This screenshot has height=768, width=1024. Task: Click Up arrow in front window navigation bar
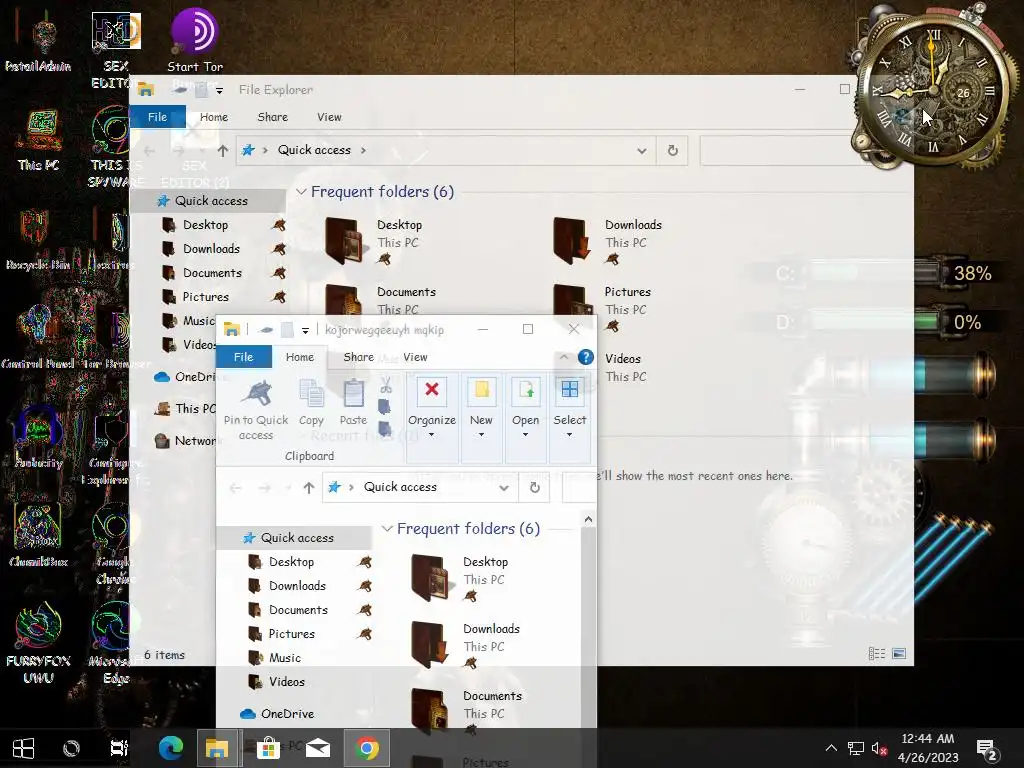tap(309, 487)
